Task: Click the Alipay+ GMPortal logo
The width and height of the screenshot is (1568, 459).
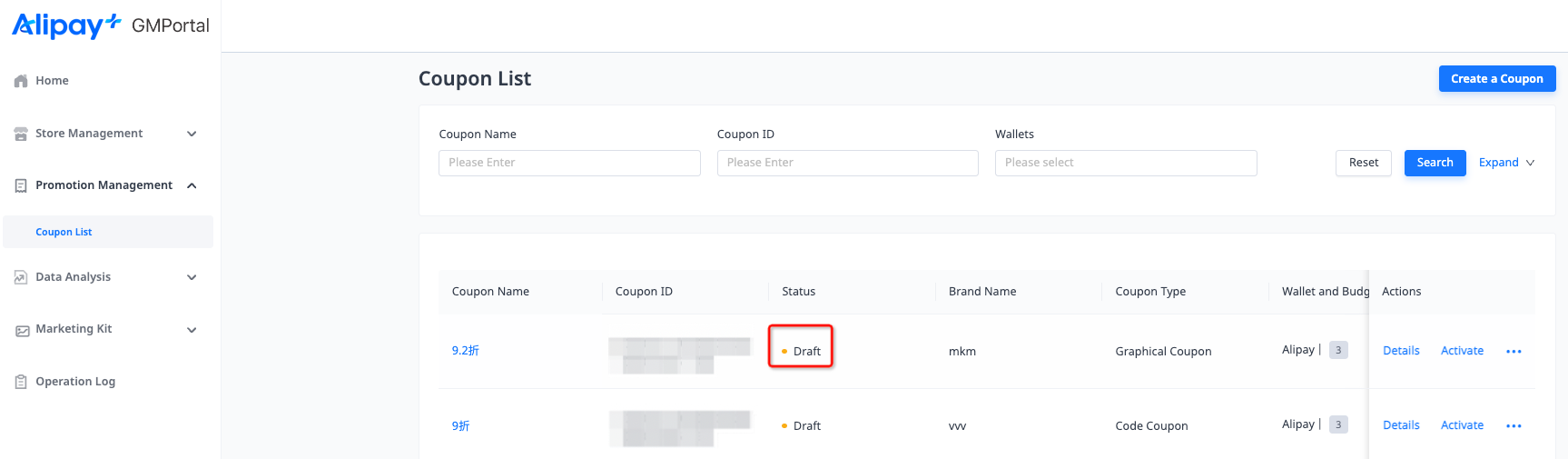Action: [x=110, y=25]
